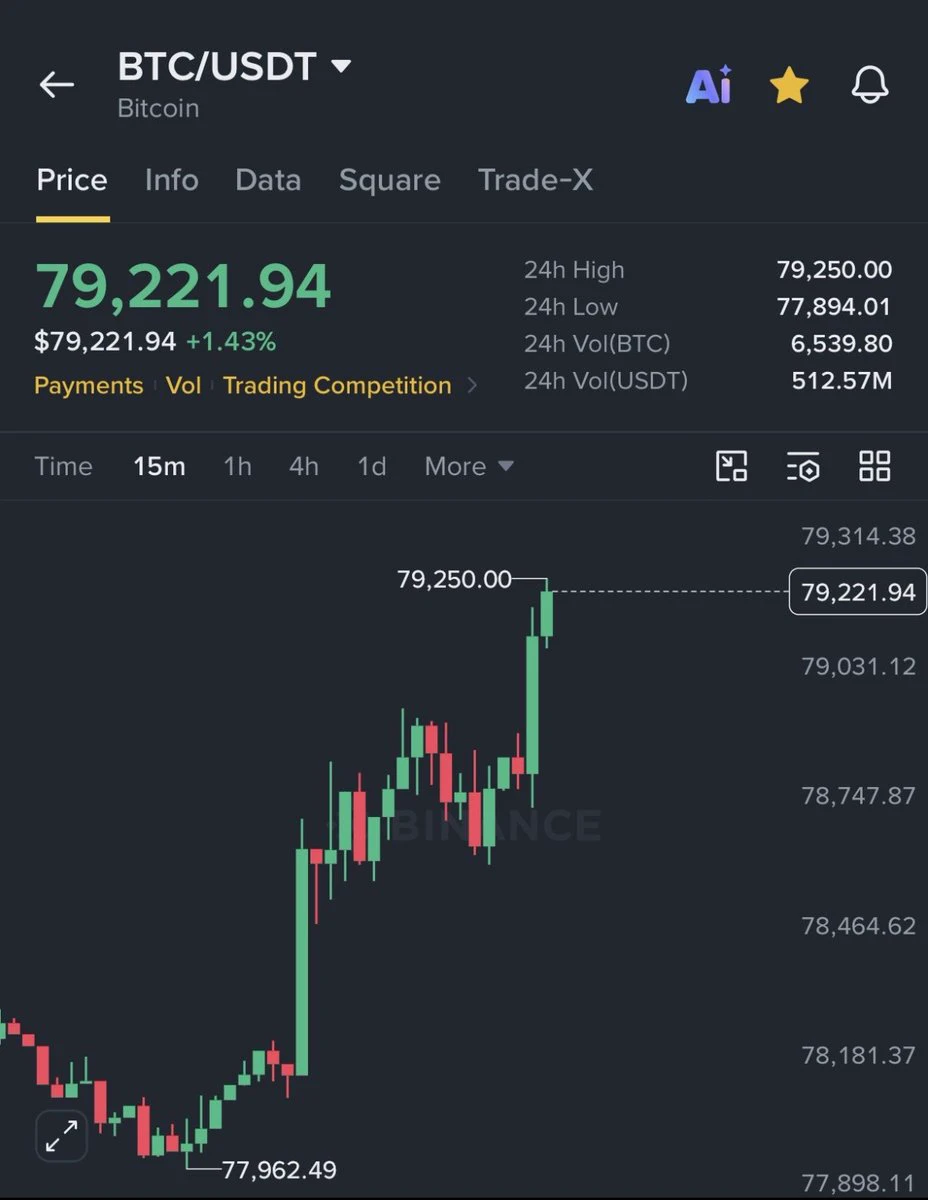Open the AI assistant icon
928x1200 pixels.
click(x=708, y=86)
